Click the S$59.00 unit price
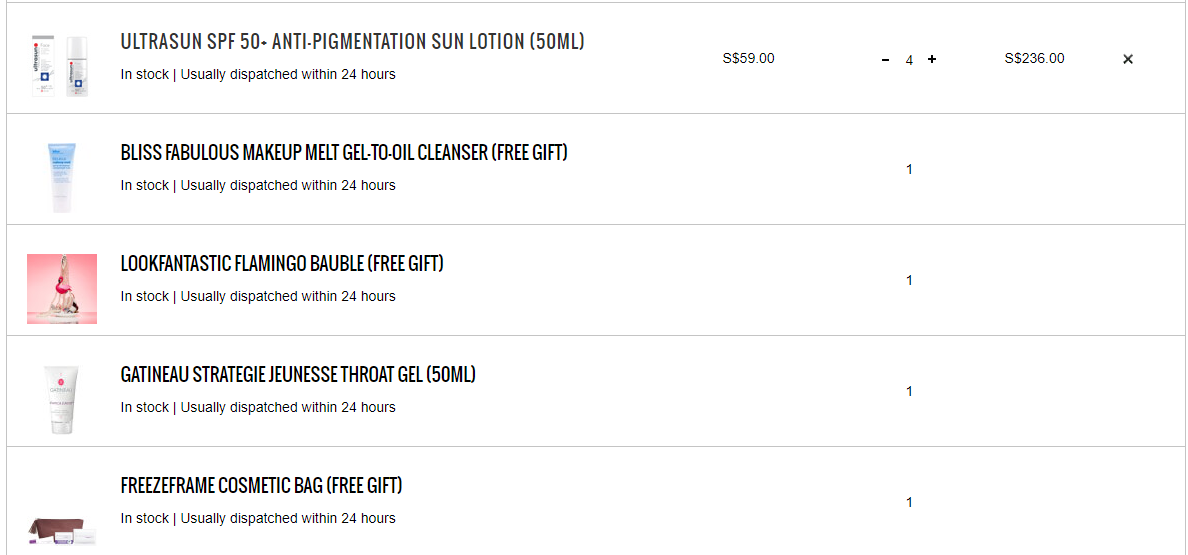The width and height of the screenshot is (1188, 555). pos(748,58)
